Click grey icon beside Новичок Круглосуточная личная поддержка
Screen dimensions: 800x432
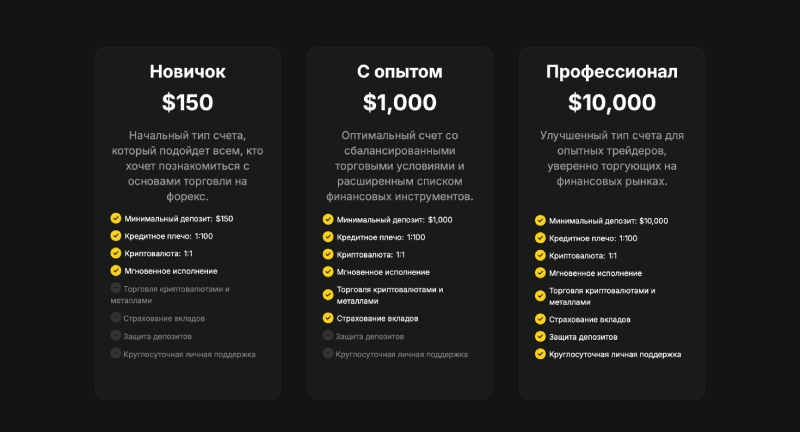116,353
